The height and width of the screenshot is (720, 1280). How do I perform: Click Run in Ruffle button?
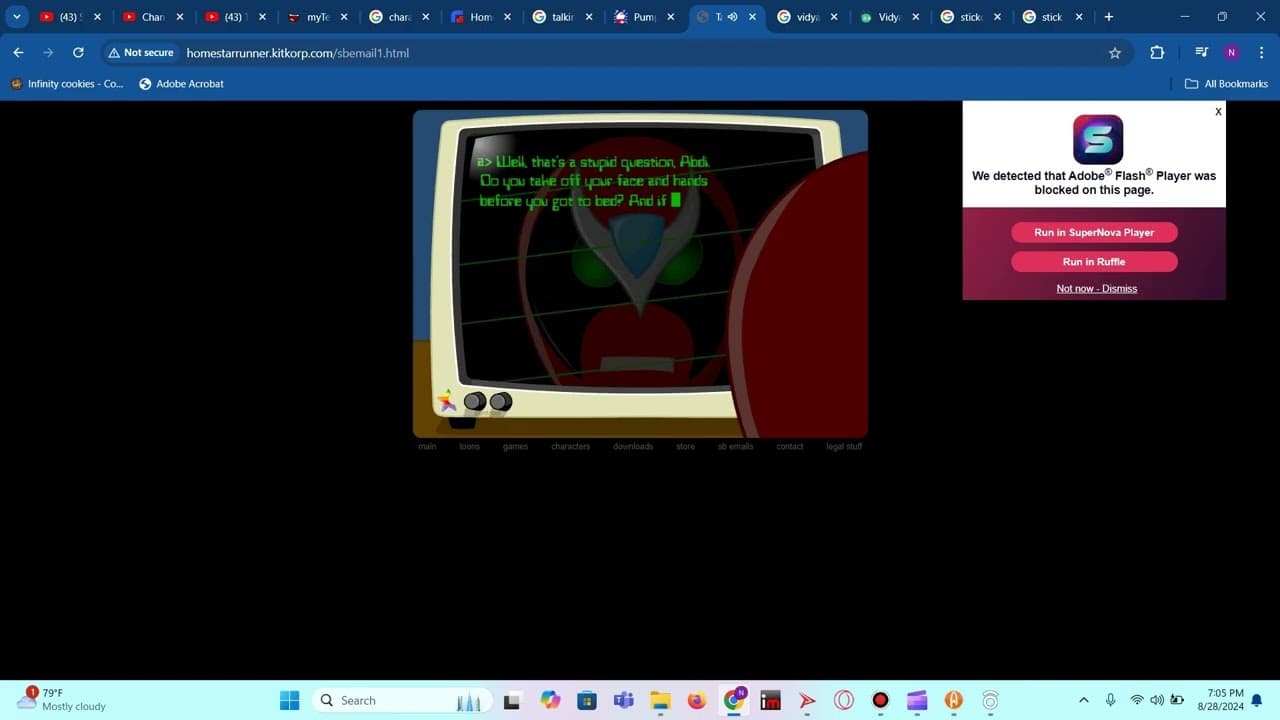click(x=1094, y=261)
